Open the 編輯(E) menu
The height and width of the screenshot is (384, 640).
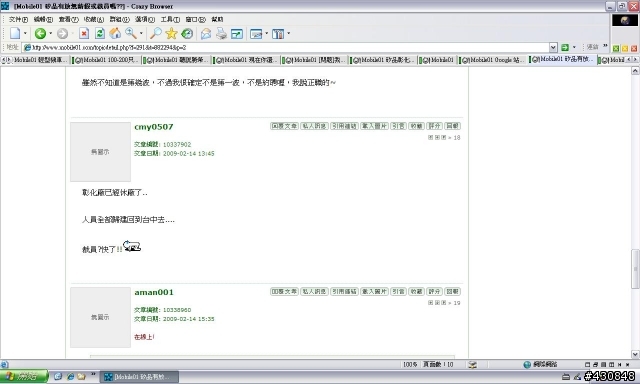pos(43,19)
